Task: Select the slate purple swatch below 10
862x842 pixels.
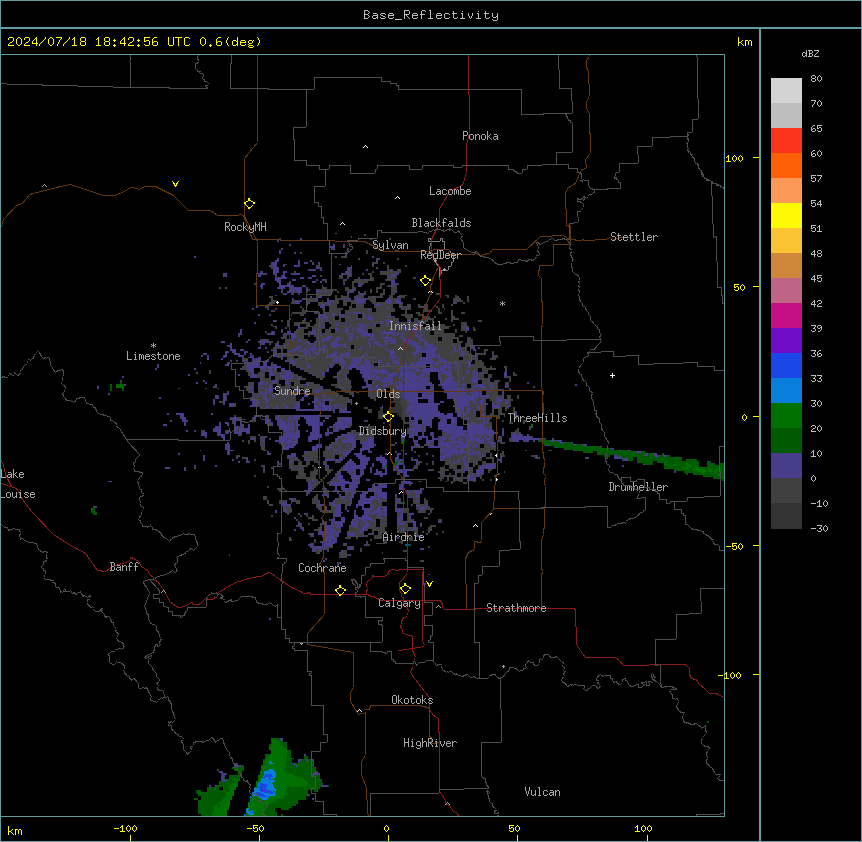Action: [x=786, y=466]
